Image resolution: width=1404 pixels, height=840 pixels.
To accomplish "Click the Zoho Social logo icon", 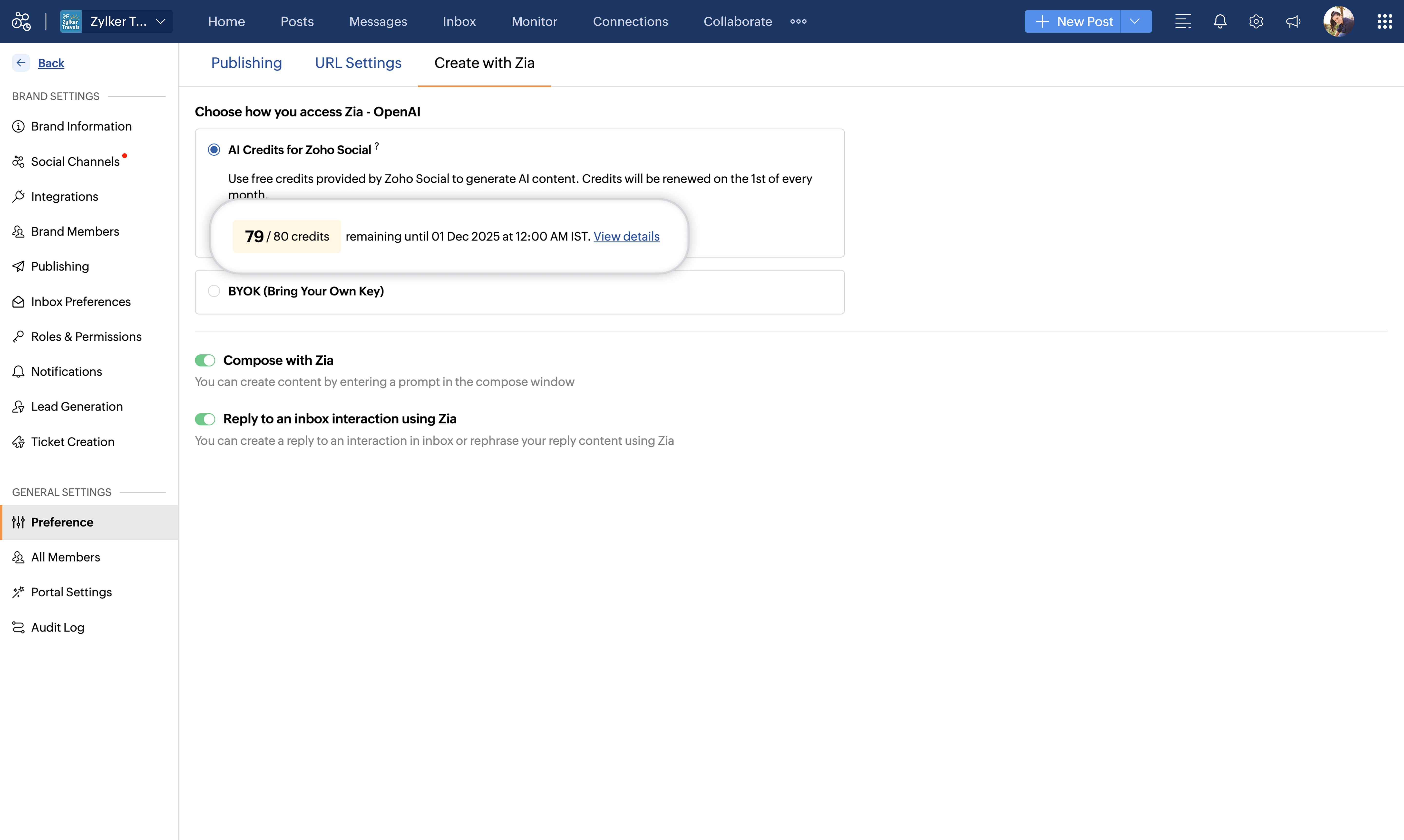I will click(x=21, y=21).
